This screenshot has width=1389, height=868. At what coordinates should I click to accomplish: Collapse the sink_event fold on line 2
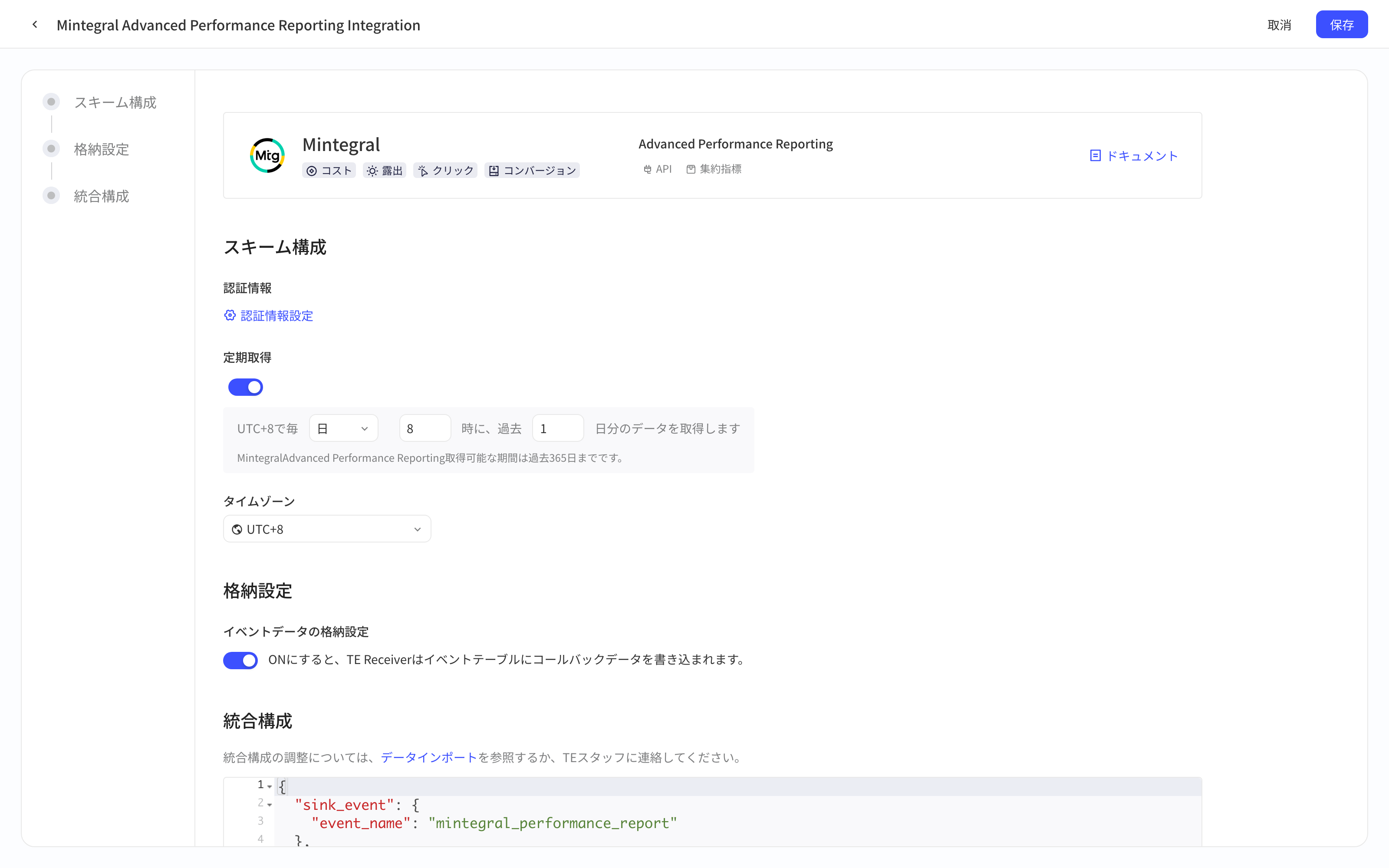click(270, 805)
